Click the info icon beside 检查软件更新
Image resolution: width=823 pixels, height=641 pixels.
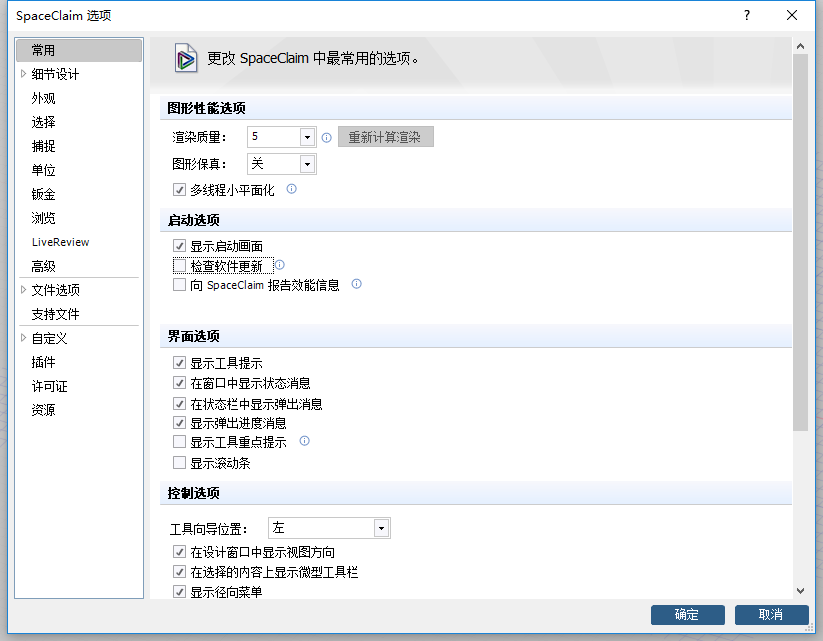[x=280, y=265]
